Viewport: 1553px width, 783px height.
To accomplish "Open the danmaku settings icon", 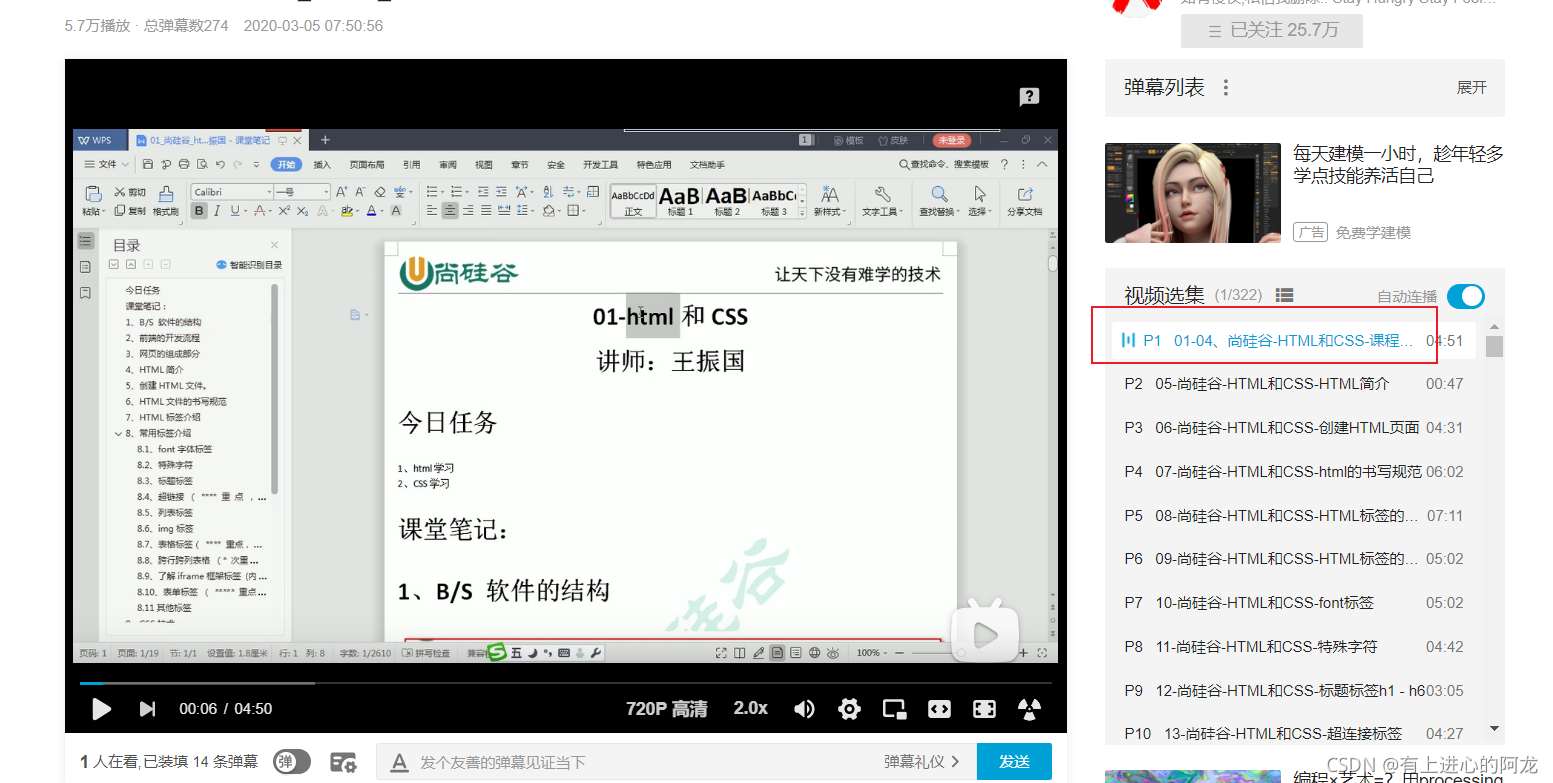I will coord(343,762).
